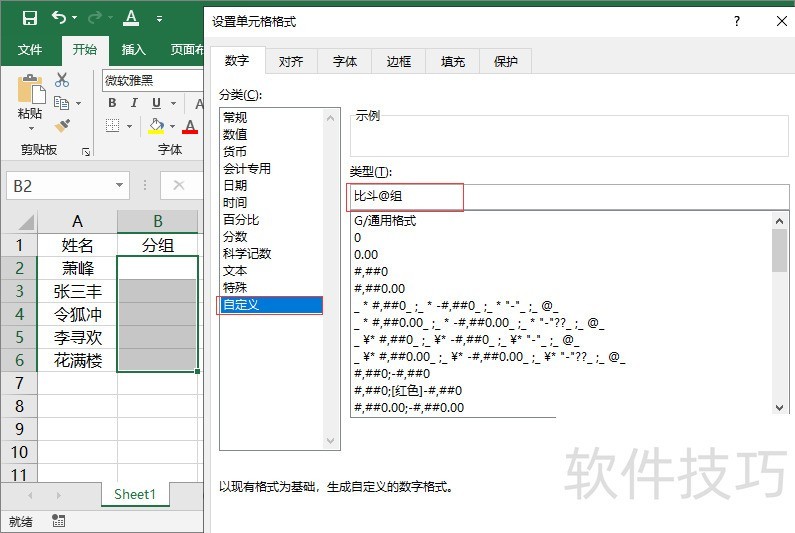Image resolution: width=795 pixels, height=533 pixels.
Task: Open the Sheet1 worksheet tab
Action: [135, 494]
